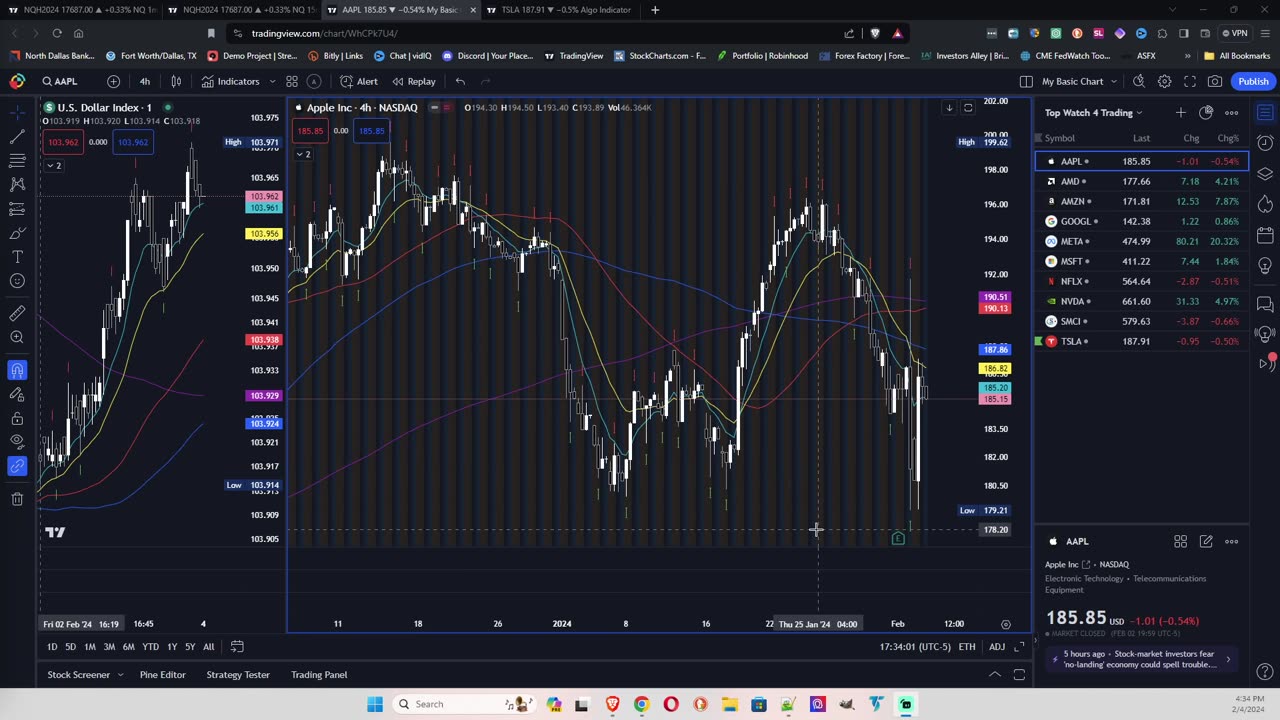Toggle drawing sync link icon
1280x720 pixels.
tap(17, 466)
